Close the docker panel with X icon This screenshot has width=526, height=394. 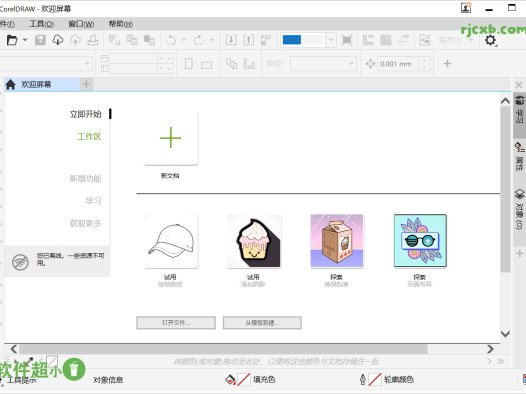click(519, 85)
